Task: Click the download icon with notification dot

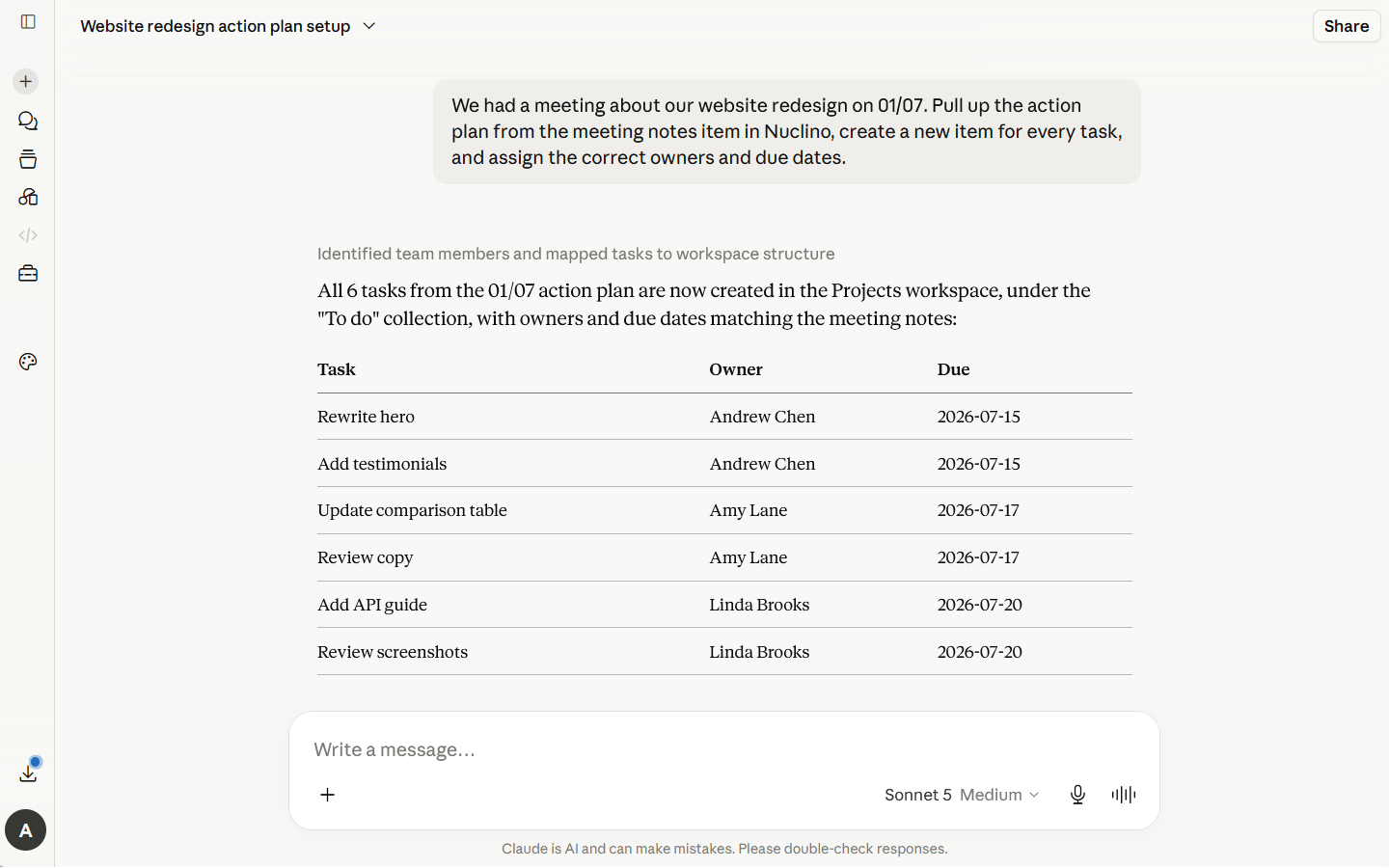Action: tap(28, 773)
